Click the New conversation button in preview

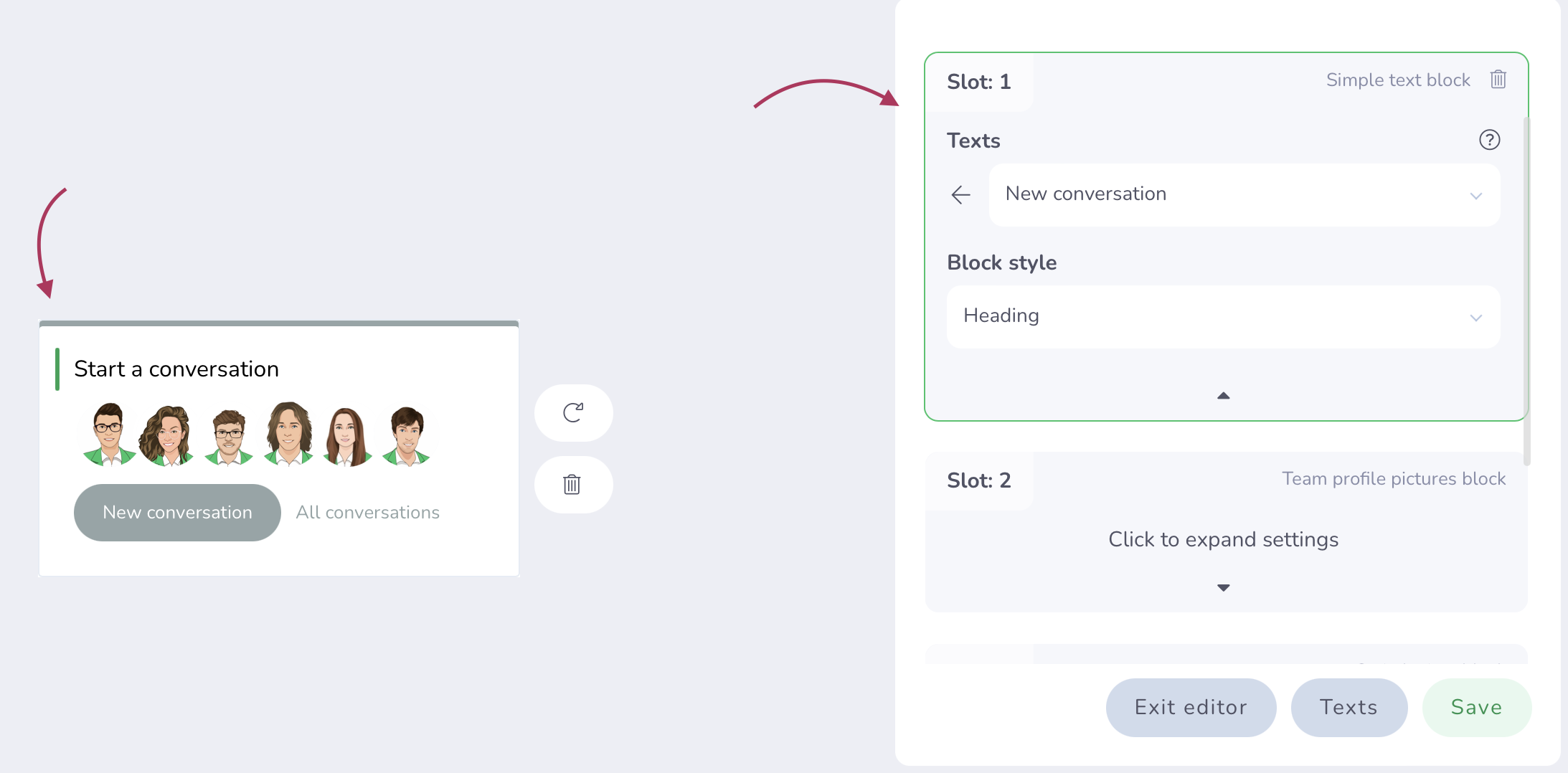(177, 512)
